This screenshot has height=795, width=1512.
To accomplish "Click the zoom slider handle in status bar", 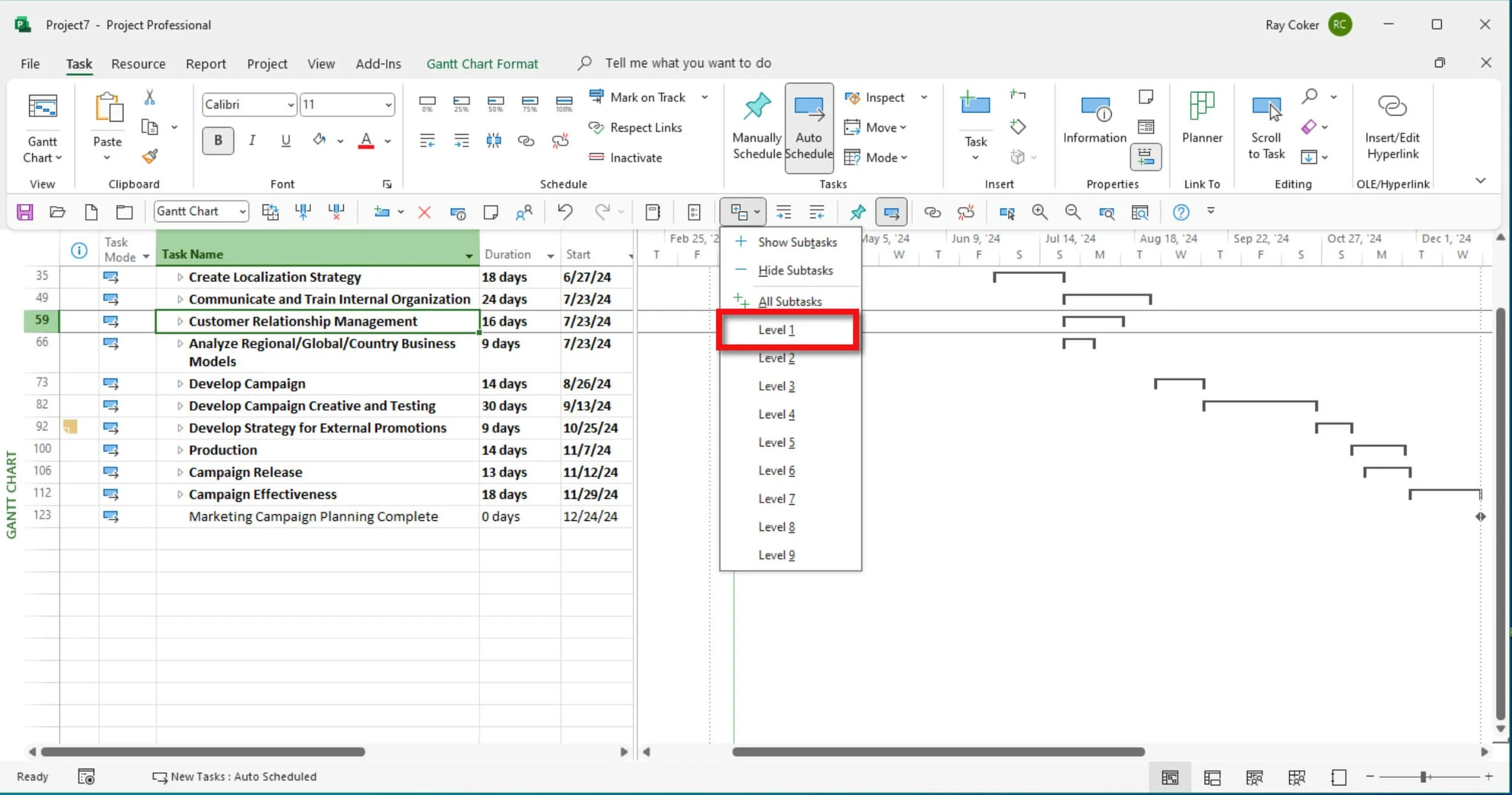I will (1424, 776).
